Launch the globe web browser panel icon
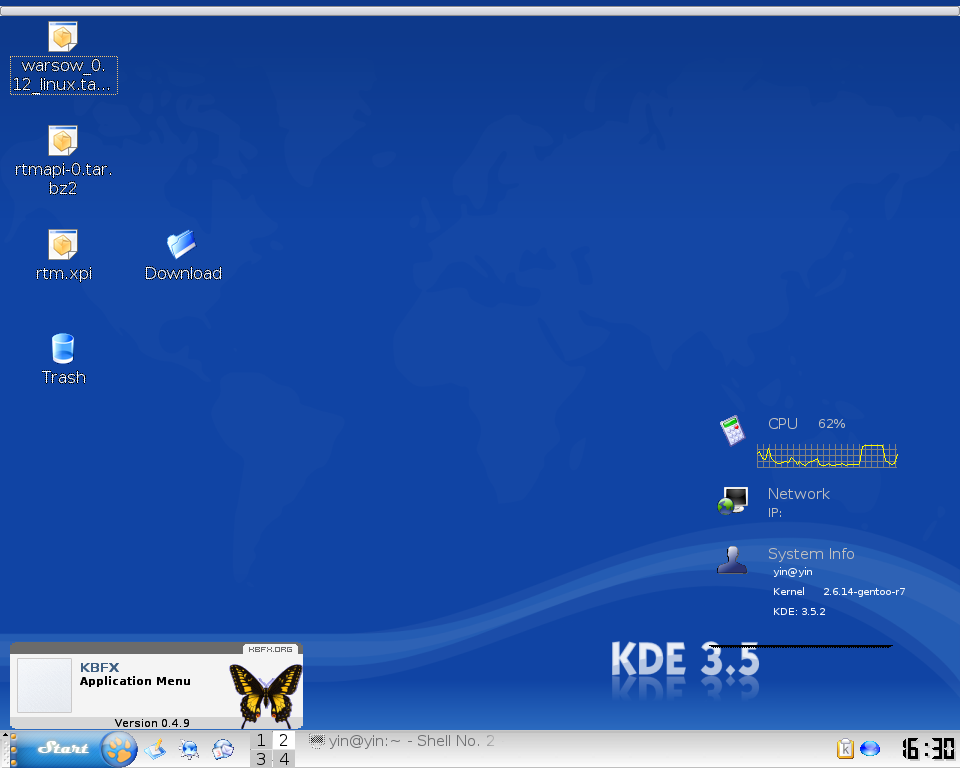This screenshot has width=960, height=768. coord(189,750)
